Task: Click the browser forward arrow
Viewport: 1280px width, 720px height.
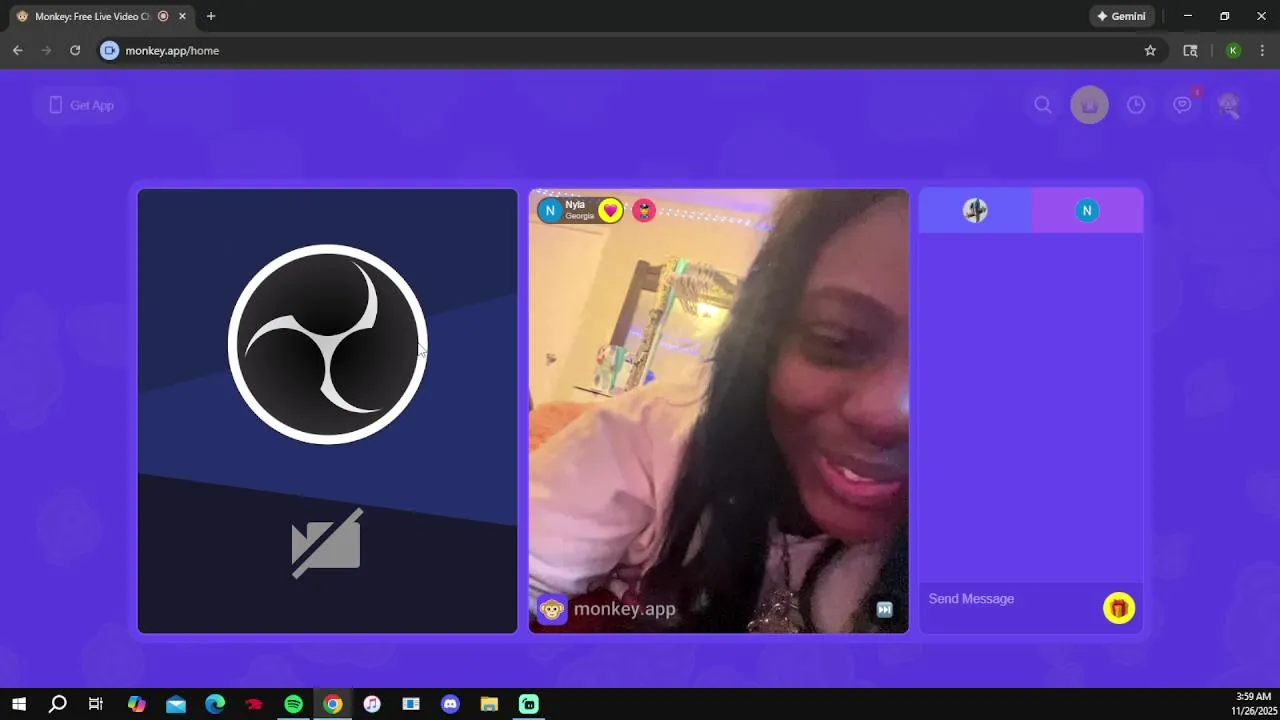Action: point(46,50)
